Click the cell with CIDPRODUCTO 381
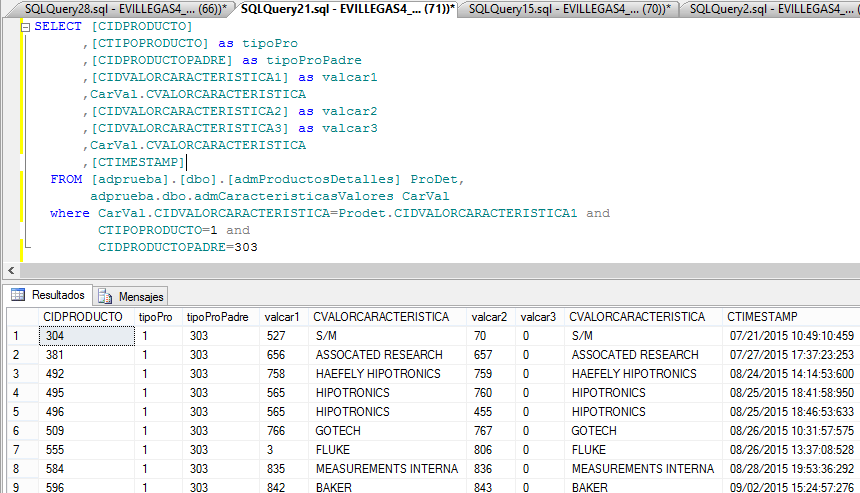 coord(87,355)
